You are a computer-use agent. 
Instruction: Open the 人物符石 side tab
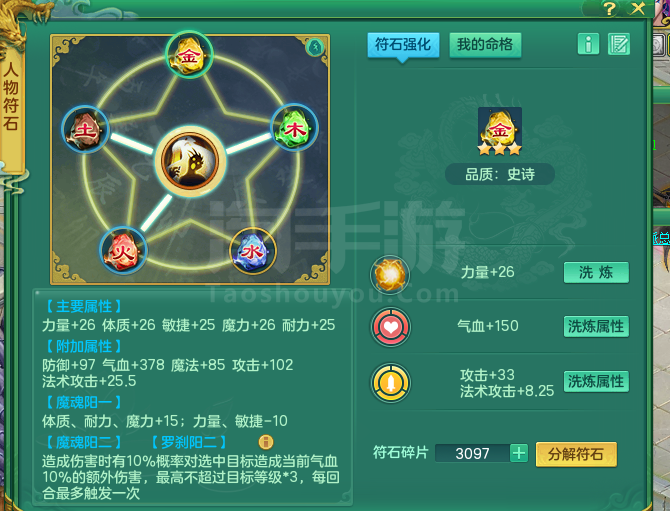tap(12, 97)
